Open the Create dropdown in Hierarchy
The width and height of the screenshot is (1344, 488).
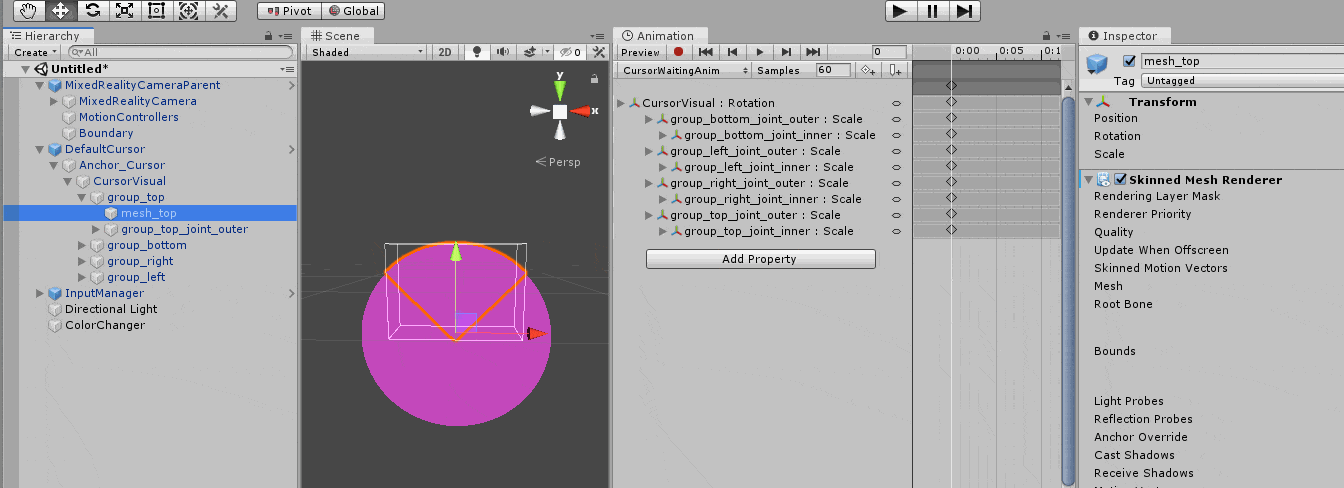pos(35,52)
